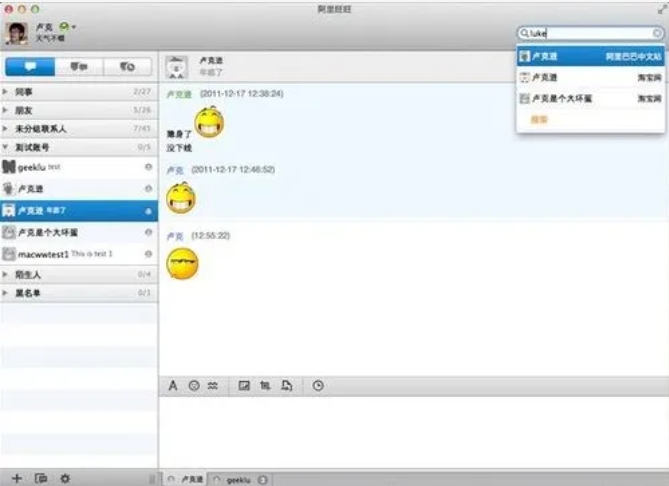Open the online status dropdown next to name
The image size is (669, 486).
(67, 27)
